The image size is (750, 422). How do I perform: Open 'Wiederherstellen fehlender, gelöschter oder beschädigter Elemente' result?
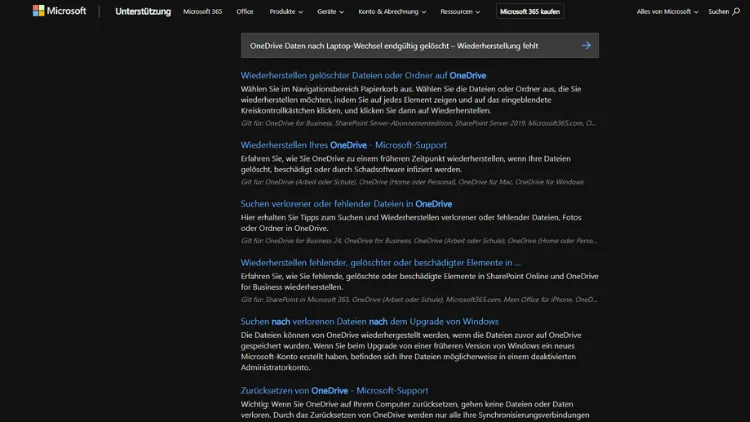click(380, 263)
